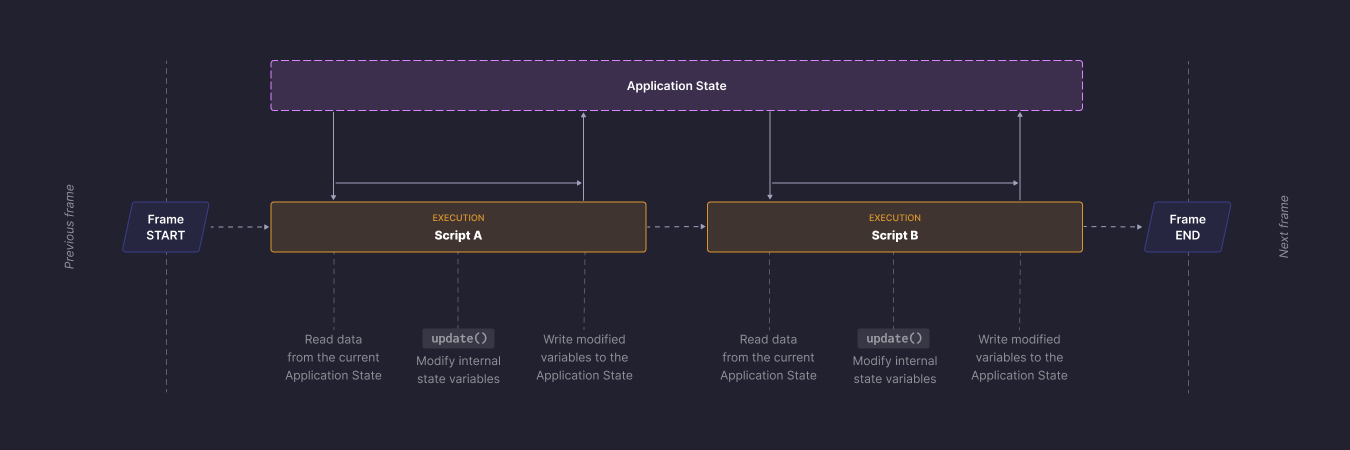Click the Application State box
This screenshot has height=450, width=1350.
point(676,86)
